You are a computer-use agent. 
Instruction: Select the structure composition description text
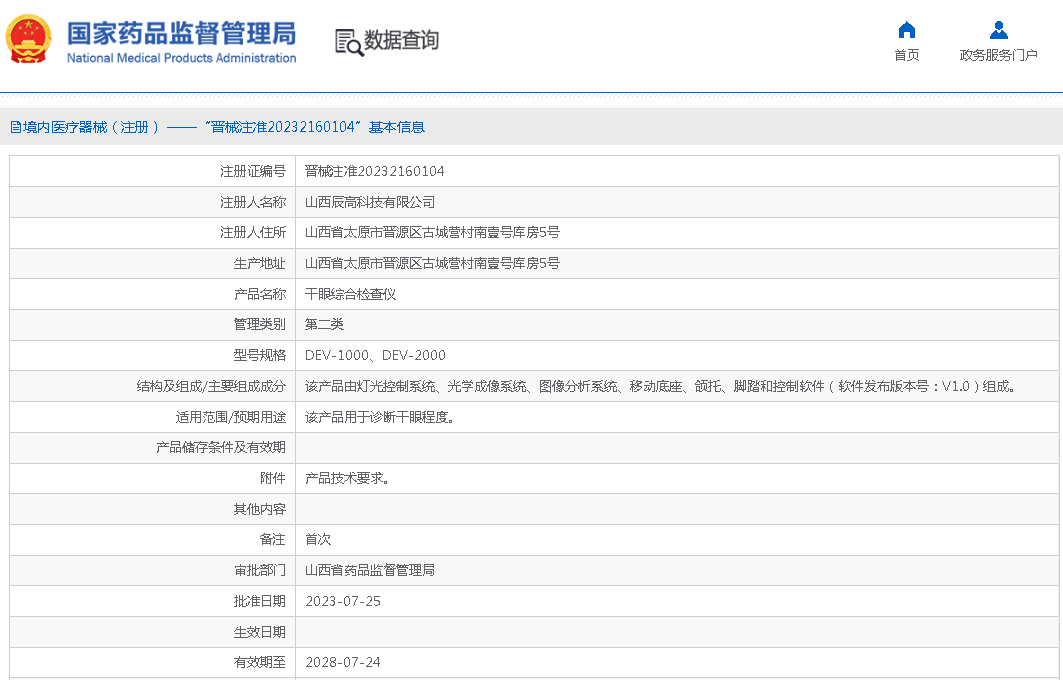point(660,386)
